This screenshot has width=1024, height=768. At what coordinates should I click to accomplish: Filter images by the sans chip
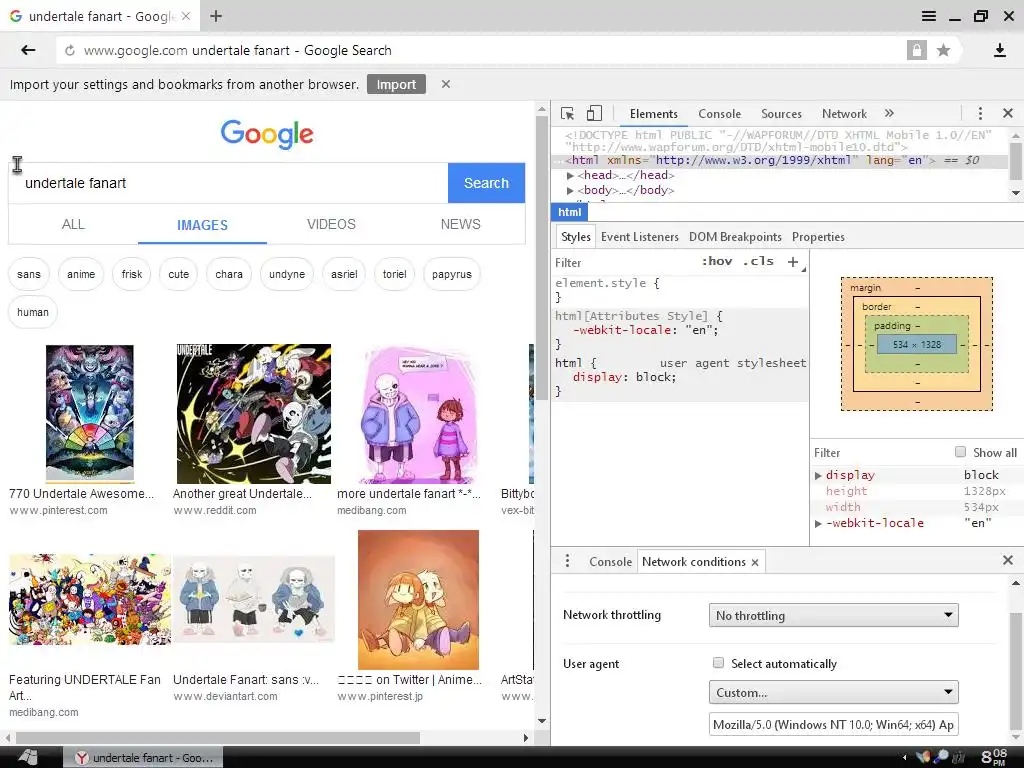(x=29, y=274)
